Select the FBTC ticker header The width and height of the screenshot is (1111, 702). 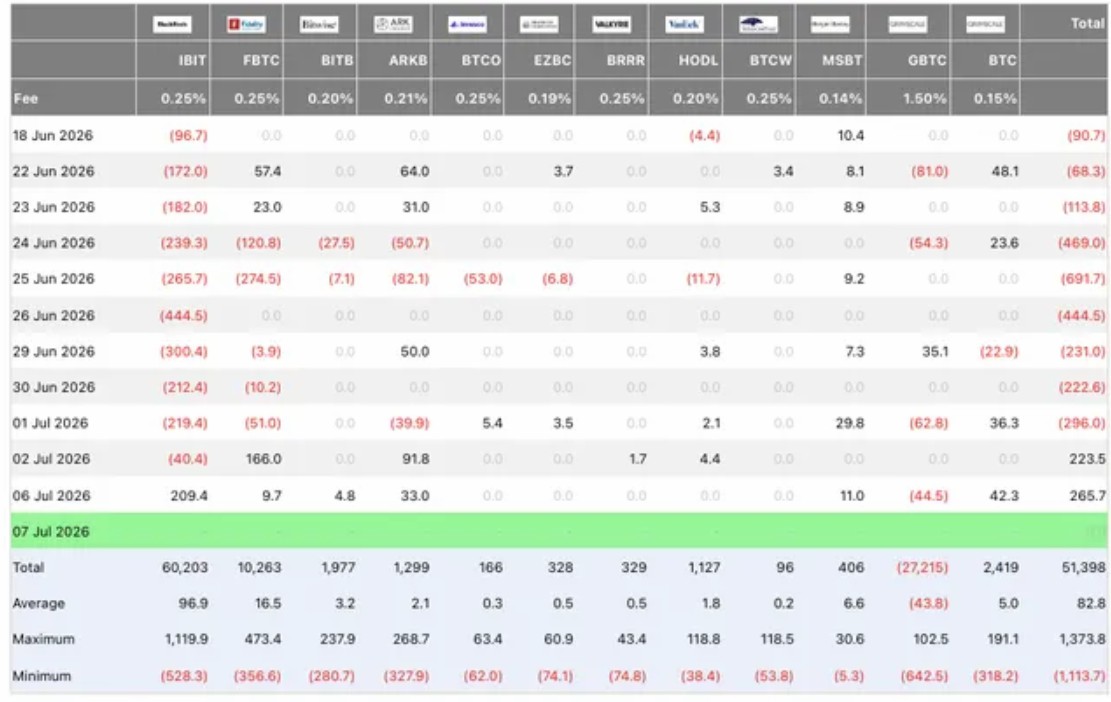[261, 61]
